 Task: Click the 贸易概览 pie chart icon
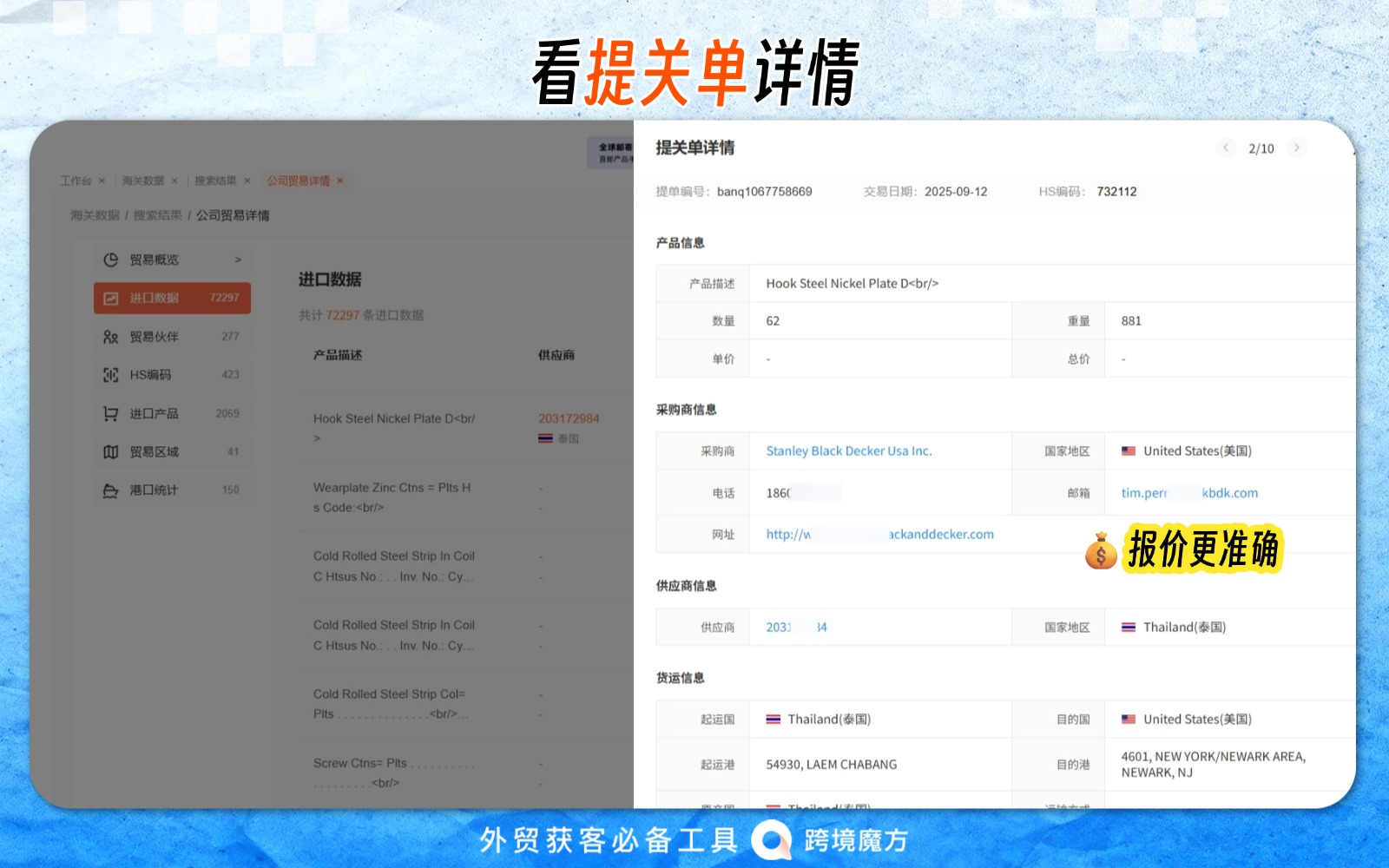point(110,260)
